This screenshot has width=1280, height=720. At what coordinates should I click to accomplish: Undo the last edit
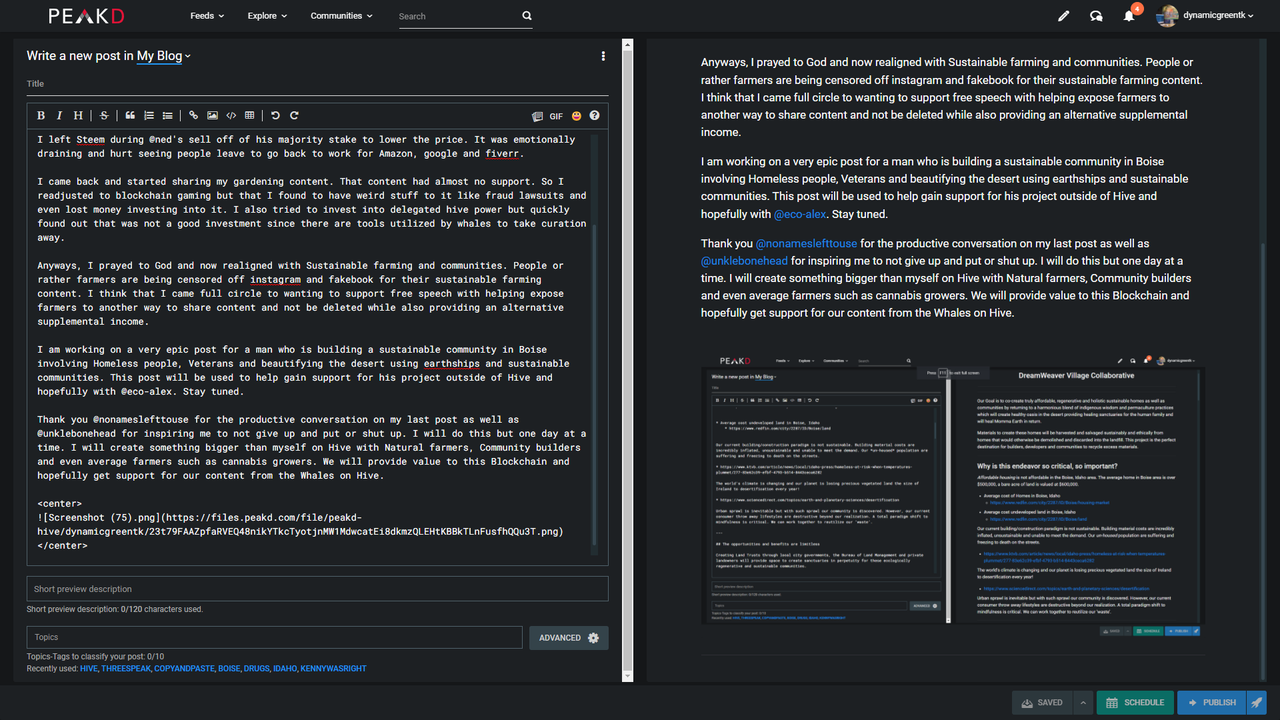[x=276, y=116]
